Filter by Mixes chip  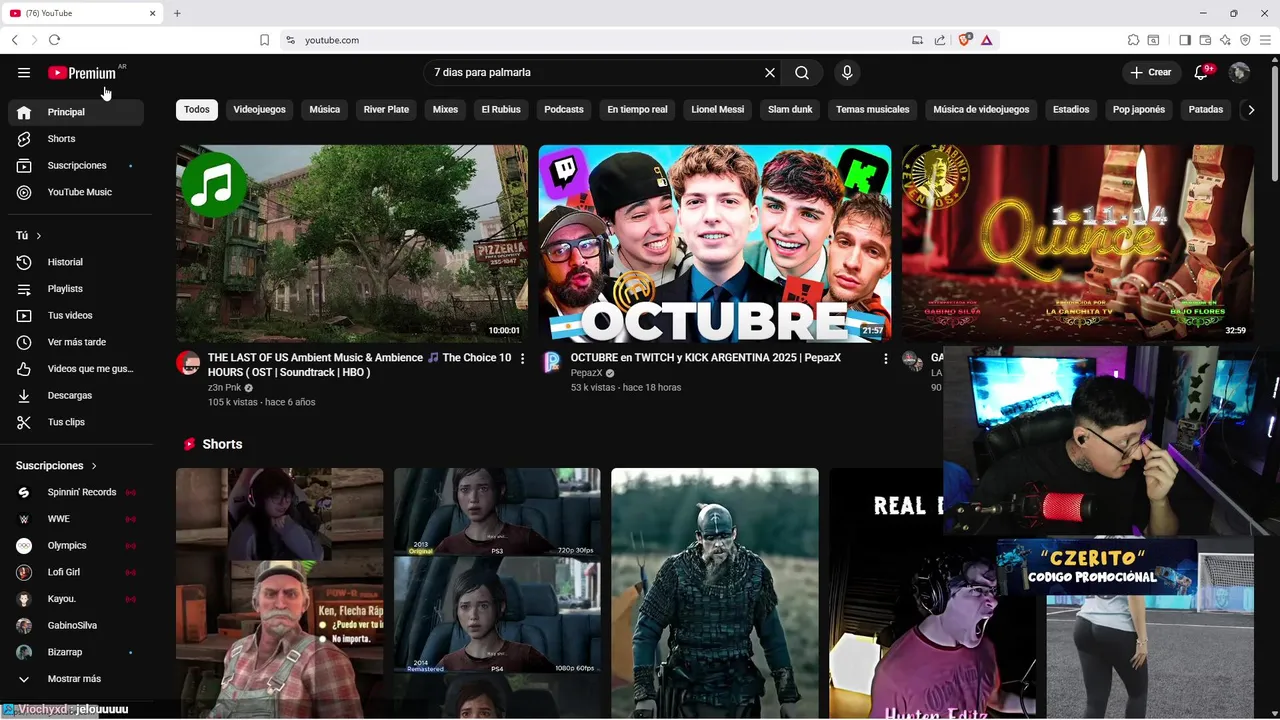coord(445,110)
